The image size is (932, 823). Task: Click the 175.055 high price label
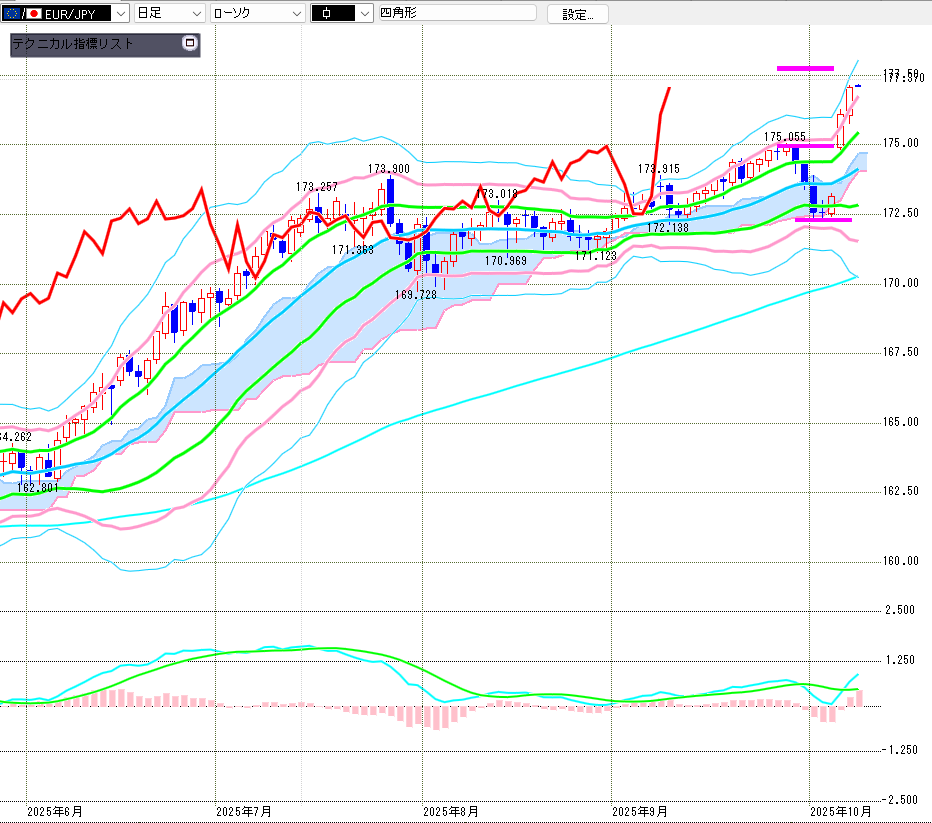pos(784,136)
